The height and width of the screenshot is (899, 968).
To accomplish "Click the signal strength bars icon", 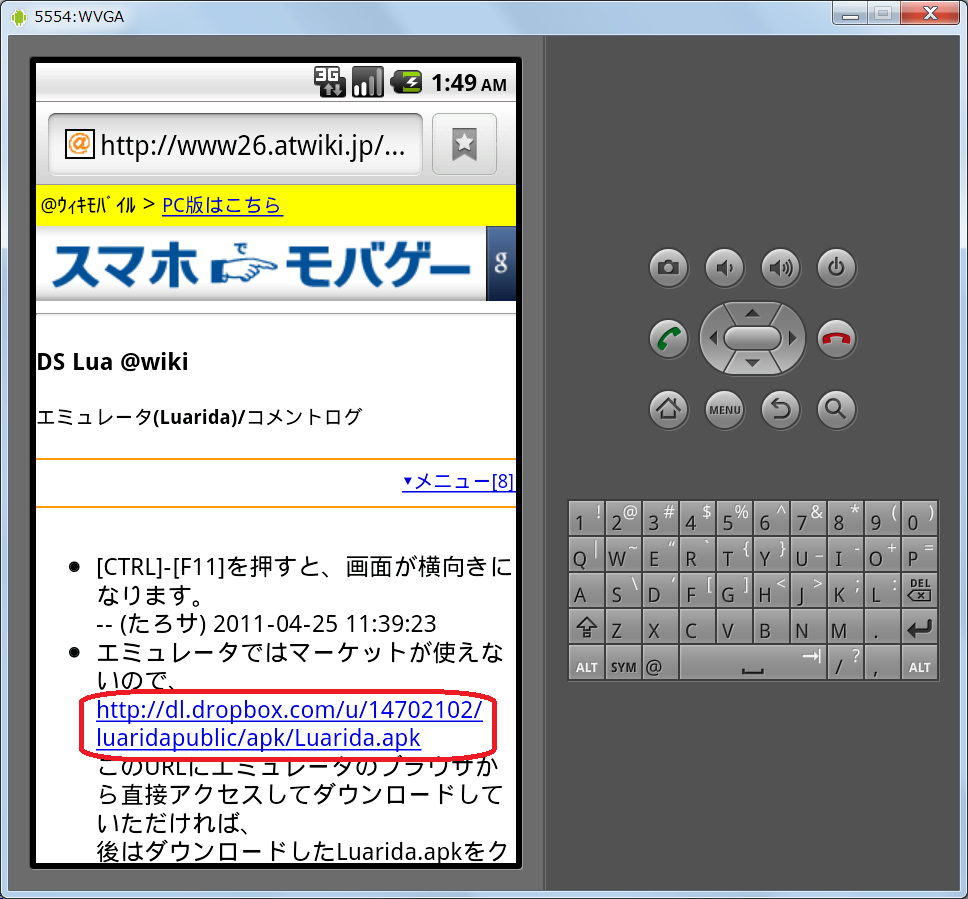I will coord(368,82).
